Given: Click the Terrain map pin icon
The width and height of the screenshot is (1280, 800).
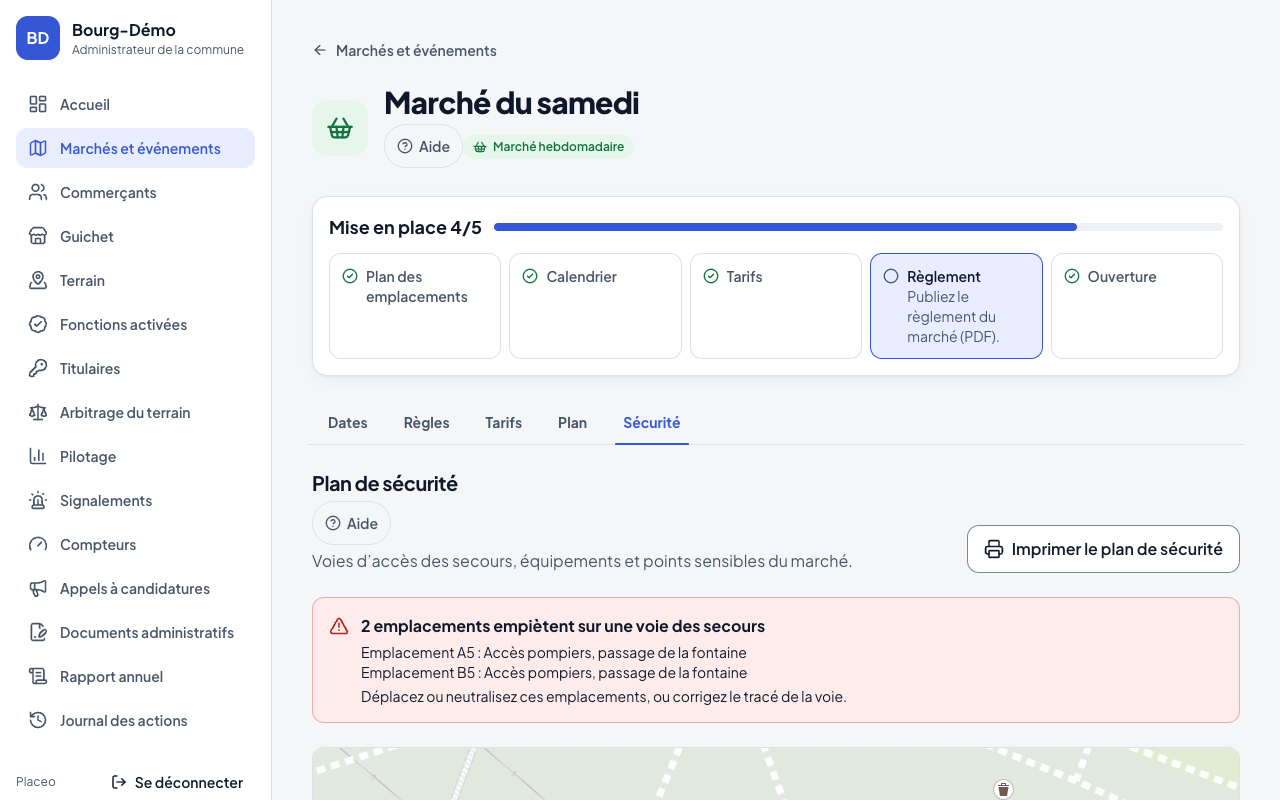Looking at the screenshot, I should (x=38, y=280).
